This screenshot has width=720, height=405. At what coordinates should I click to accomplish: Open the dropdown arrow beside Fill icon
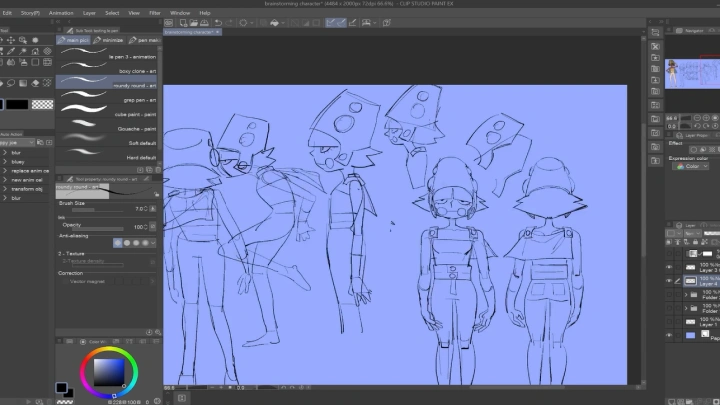[x=282, y=22]
